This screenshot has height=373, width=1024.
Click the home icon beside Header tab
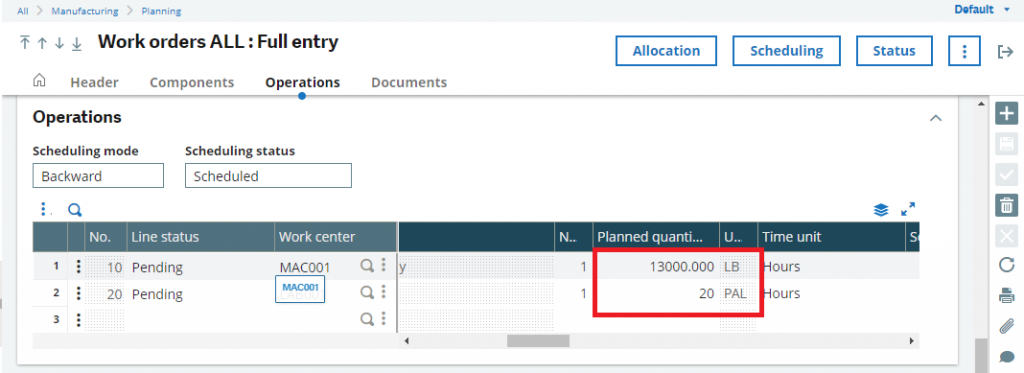click(x=39, y=80)
